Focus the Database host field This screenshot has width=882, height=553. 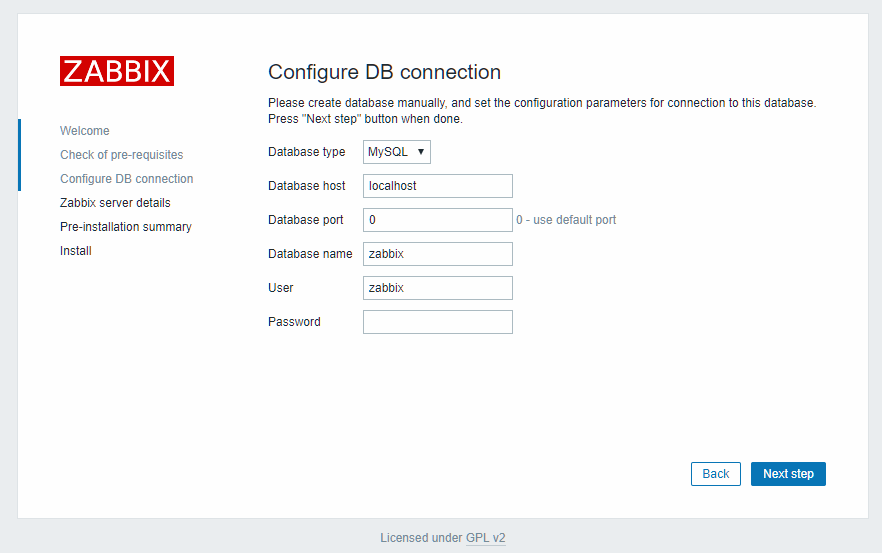[438, 186]
